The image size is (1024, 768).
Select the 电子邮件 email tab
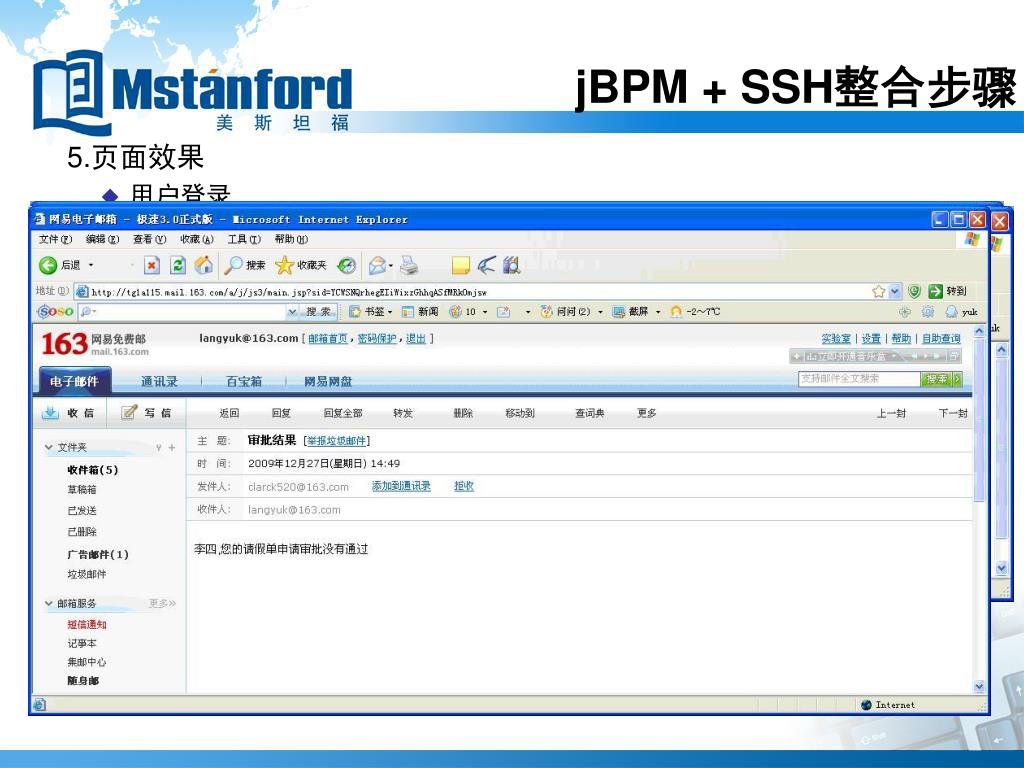click(74, 381)
